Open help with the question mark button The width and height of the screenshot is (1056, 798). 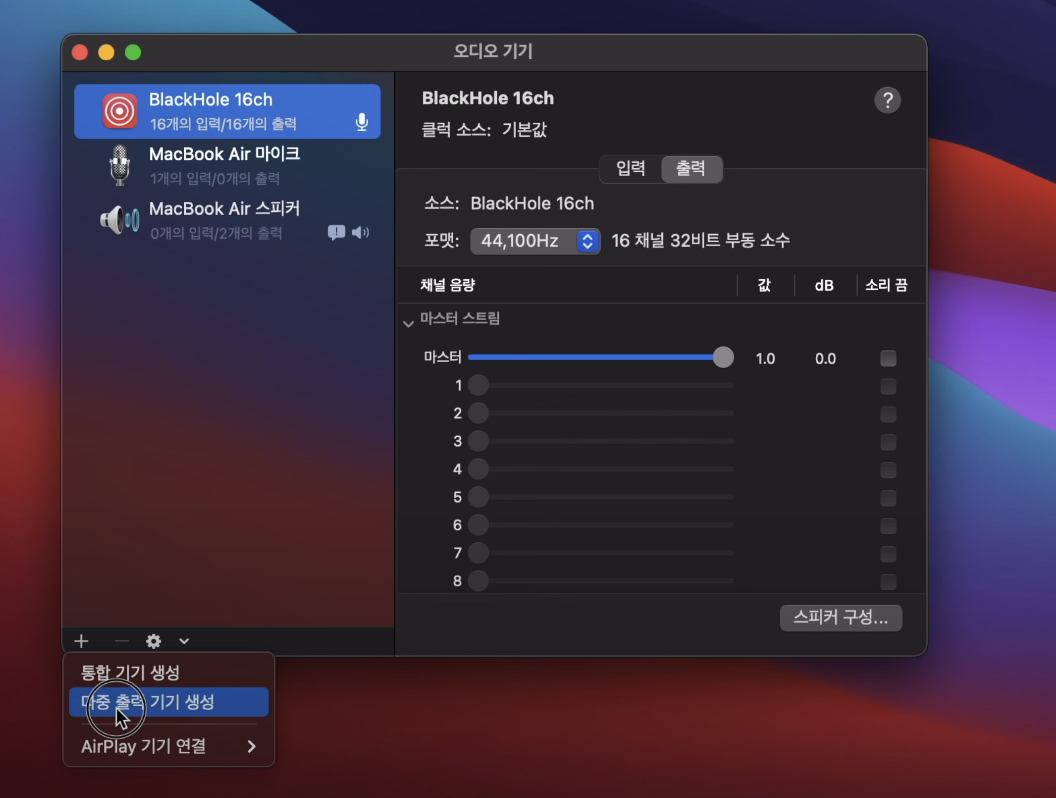point(888,100)
